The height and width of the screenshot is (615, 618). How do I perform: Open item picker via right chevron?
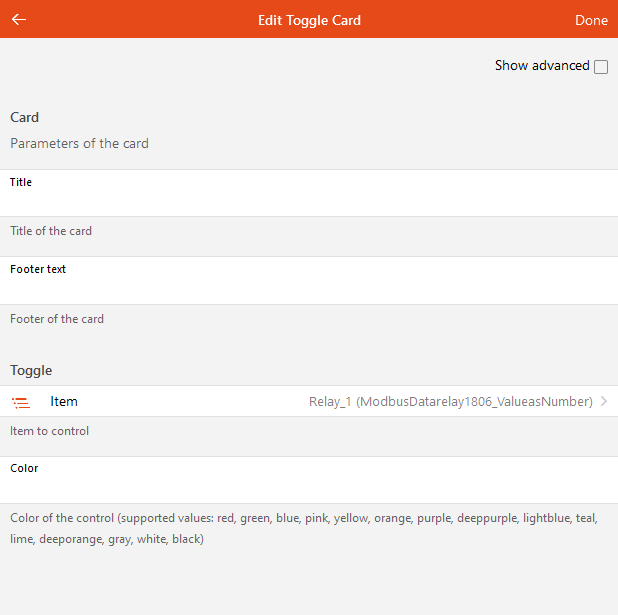tap(604, 402)
